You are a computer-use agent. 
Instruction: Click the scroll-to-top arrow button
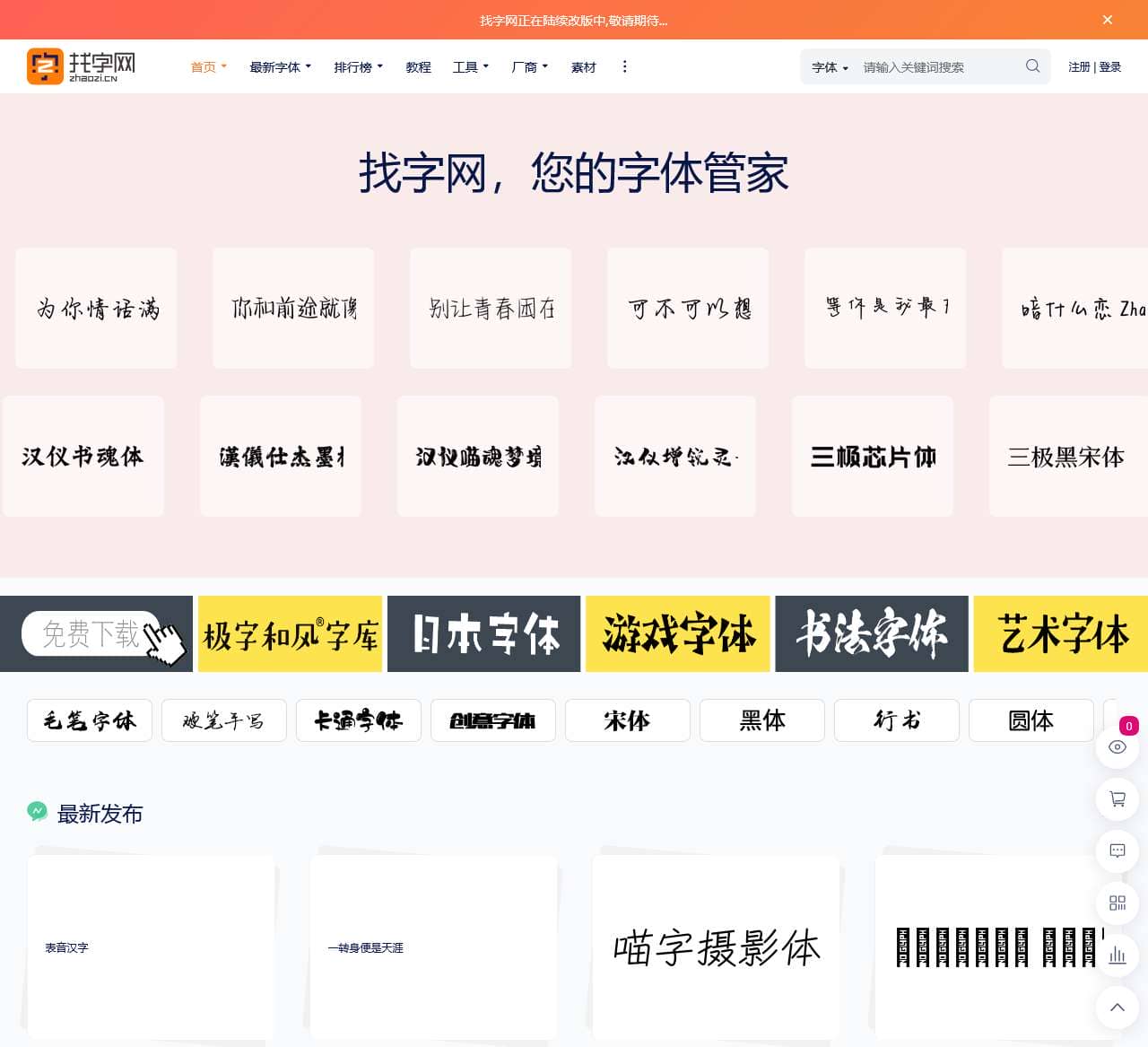[x=1118, y=1007]
